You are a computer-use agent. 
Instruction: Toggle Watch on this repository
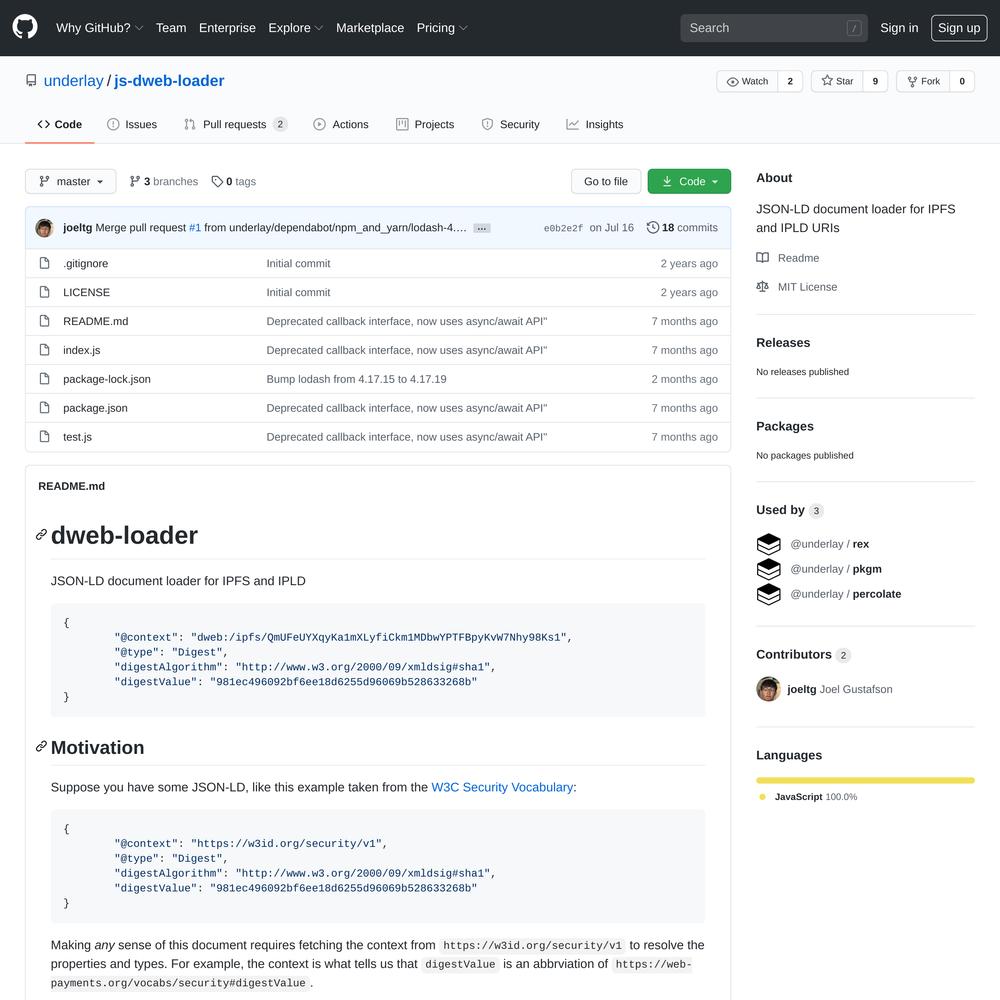[747, 81]
